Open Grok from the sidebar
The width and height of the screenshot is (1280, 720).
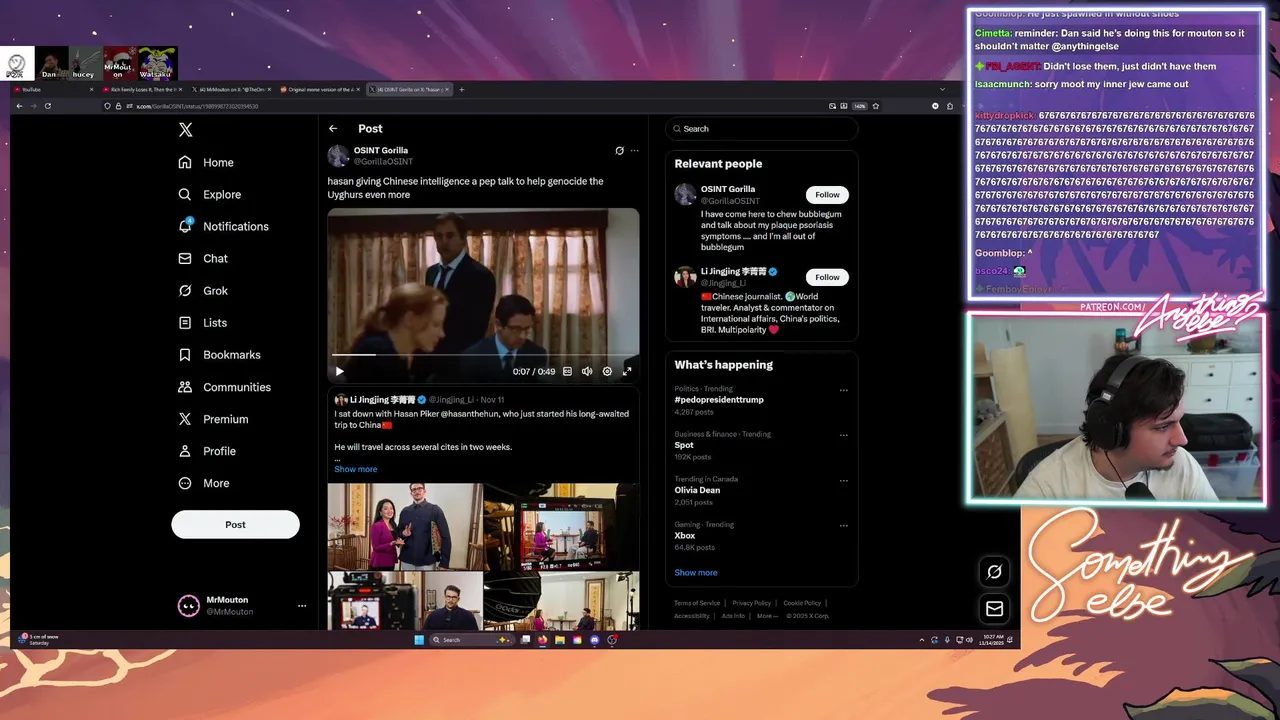click(203, 290)
